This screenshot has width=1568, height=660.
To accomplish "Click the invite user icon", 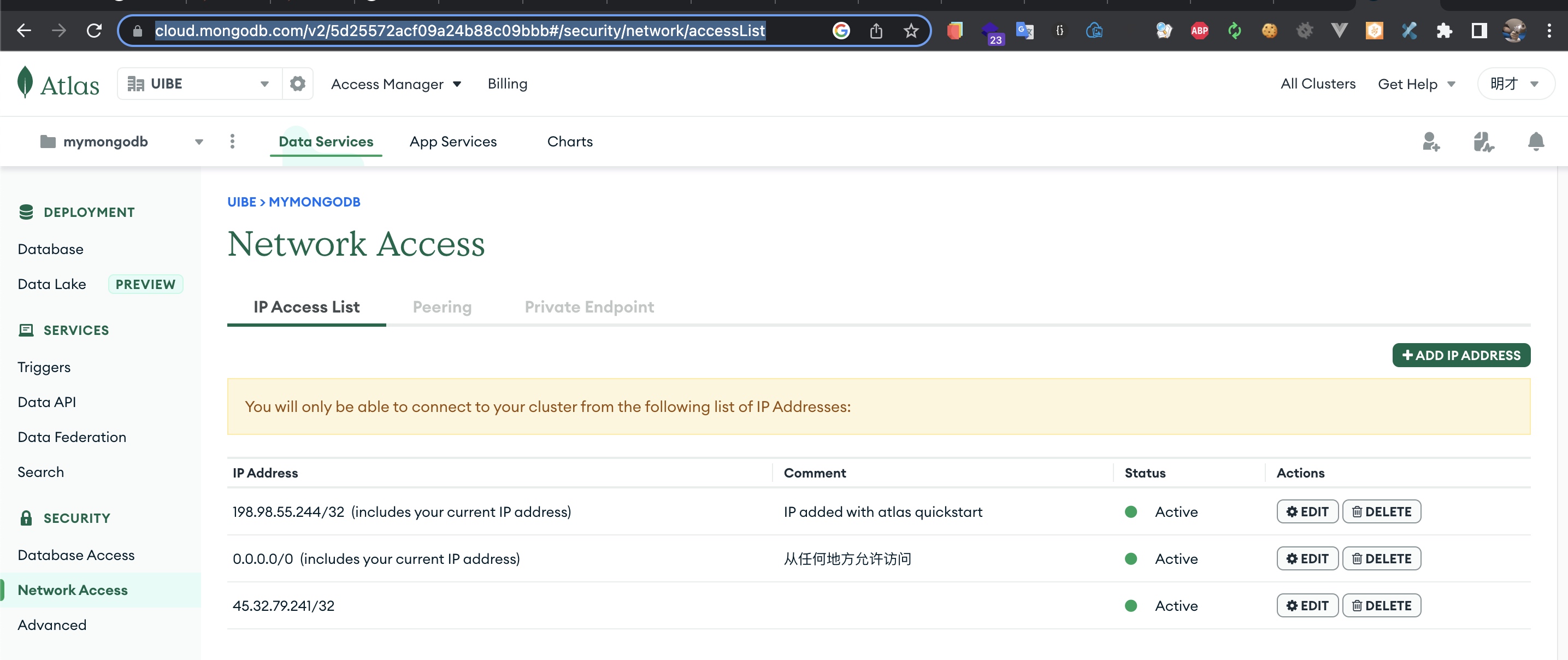I will pyautogui.click(x=1430, y=142).
